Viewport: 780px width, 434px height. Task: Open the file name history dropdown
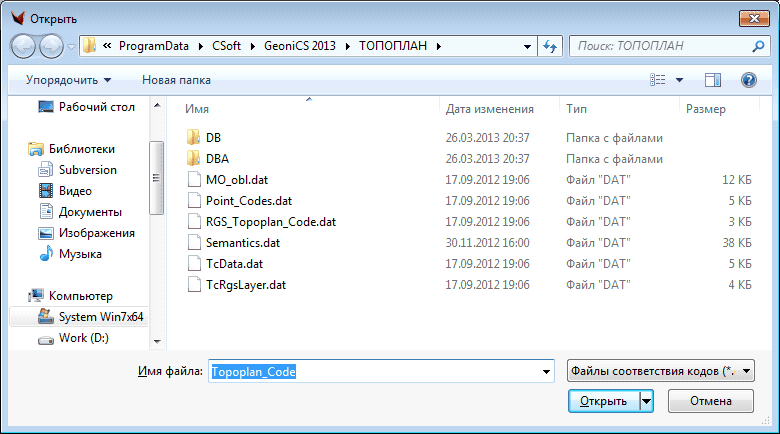click(546, 371)
